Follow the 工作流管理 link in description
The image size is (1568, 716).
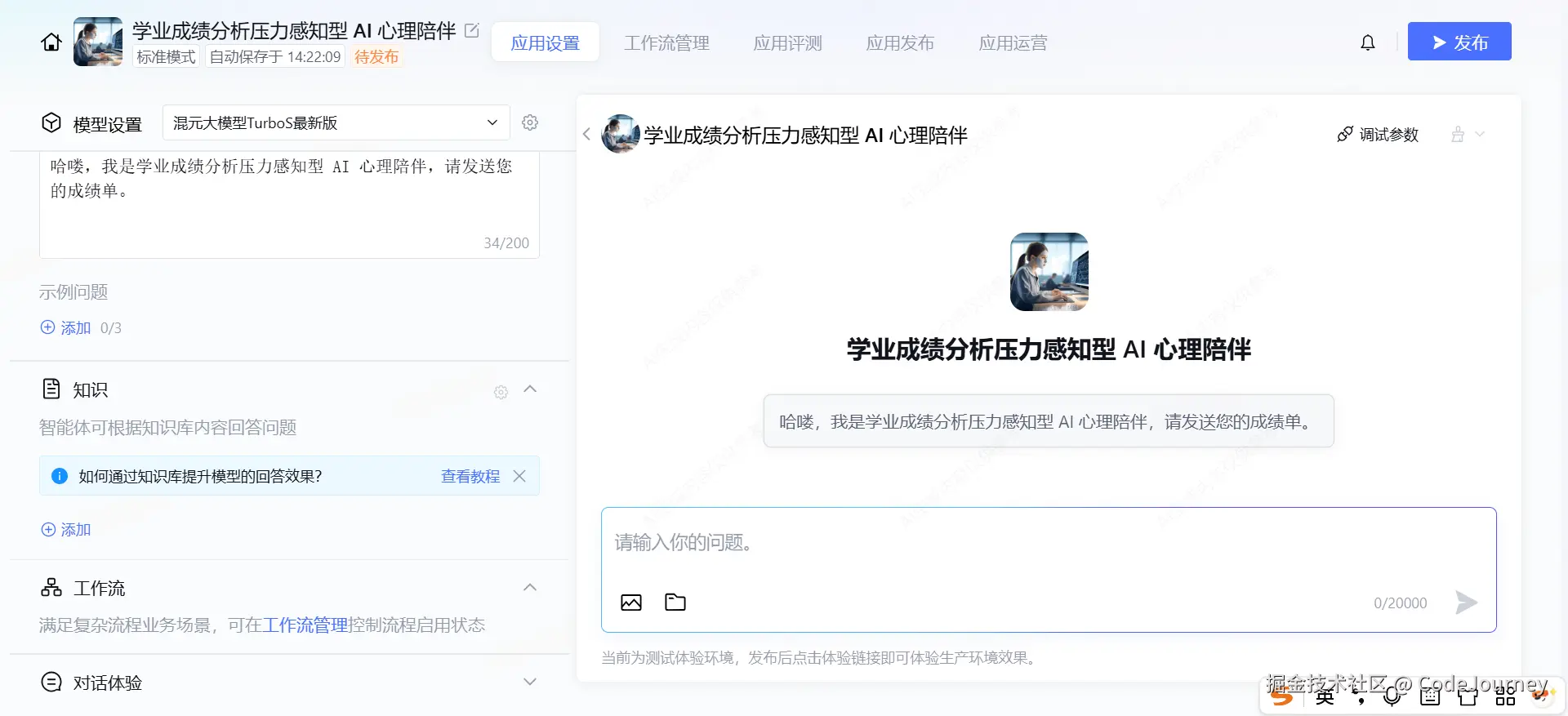[x=305, y=625]
